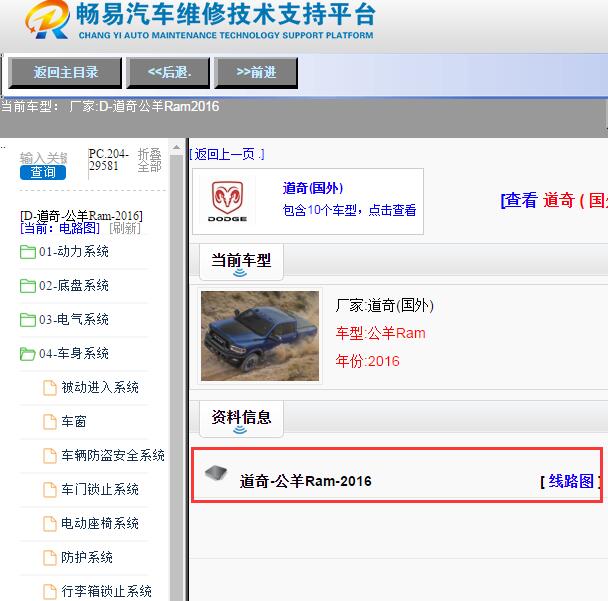The image size is (608, 601).
Task: Go back with the <<后退 button
Action: pyautogui.click(x=168, y=73)
